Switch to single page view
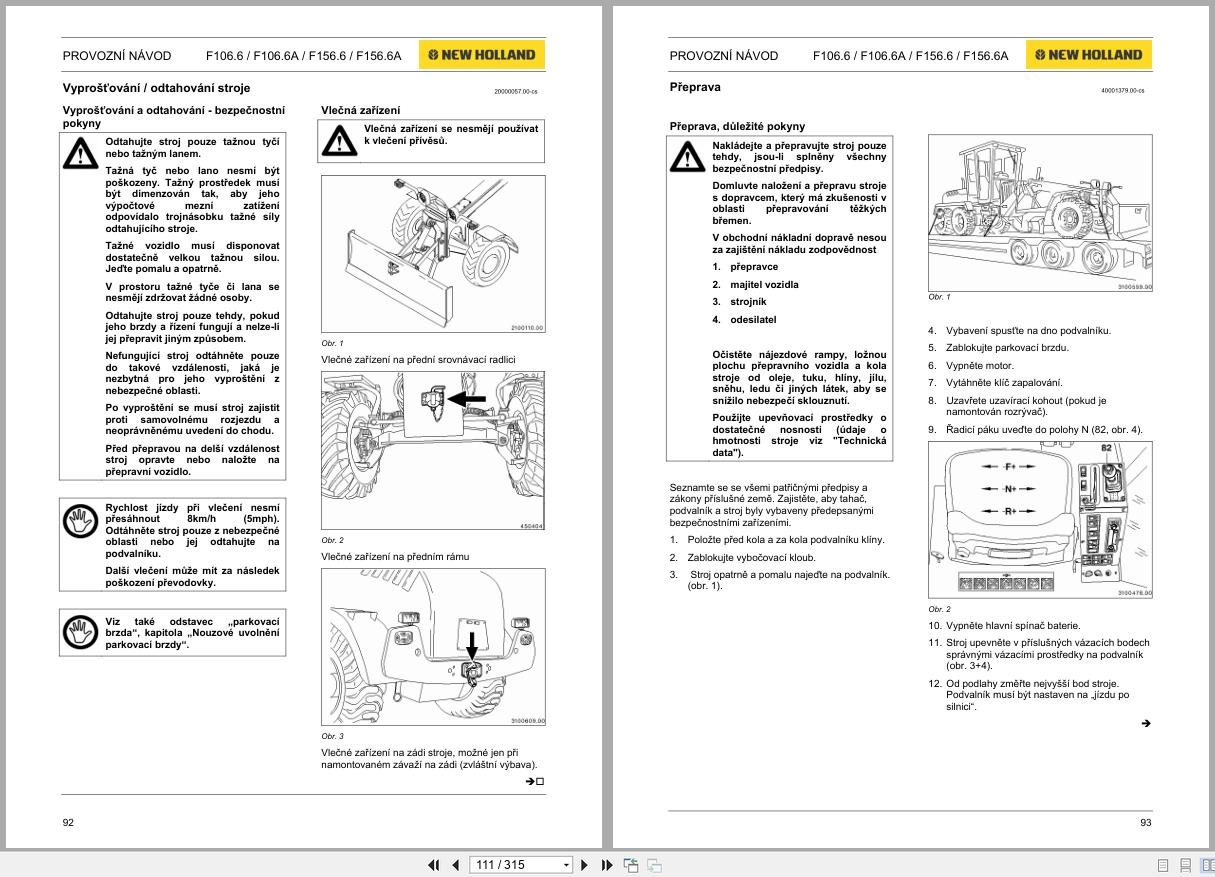Screen dimensions: 1215x877 click(x=1163, y=865)
